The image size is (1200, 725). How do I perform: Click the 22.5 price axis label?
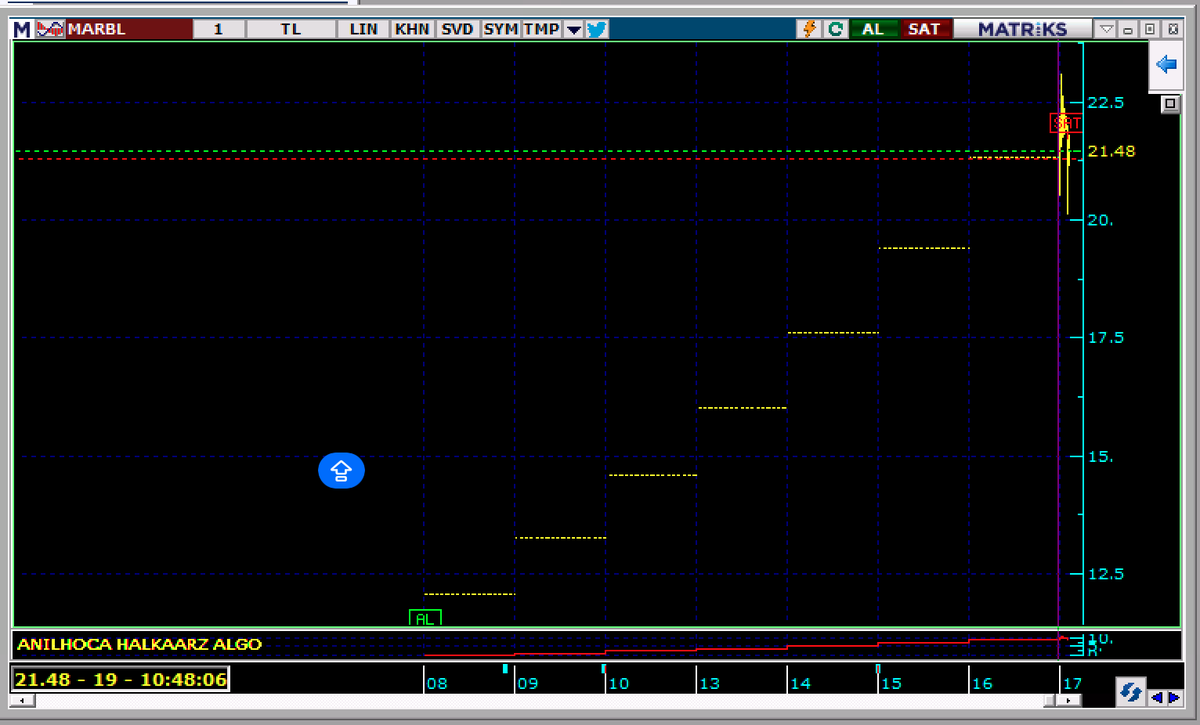pos(1105,102)
